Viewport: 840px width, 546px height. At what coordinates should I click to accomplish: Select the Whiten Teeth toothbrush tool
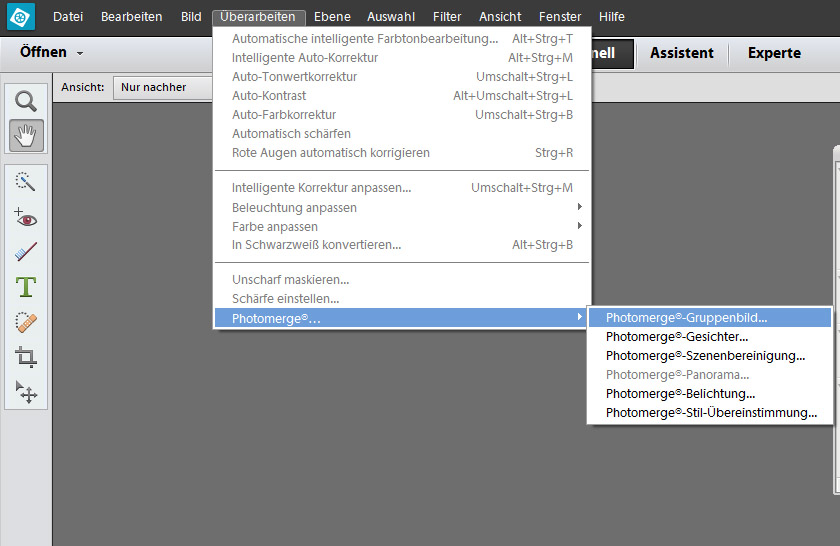pyautogui.click(x=26, y=252)
